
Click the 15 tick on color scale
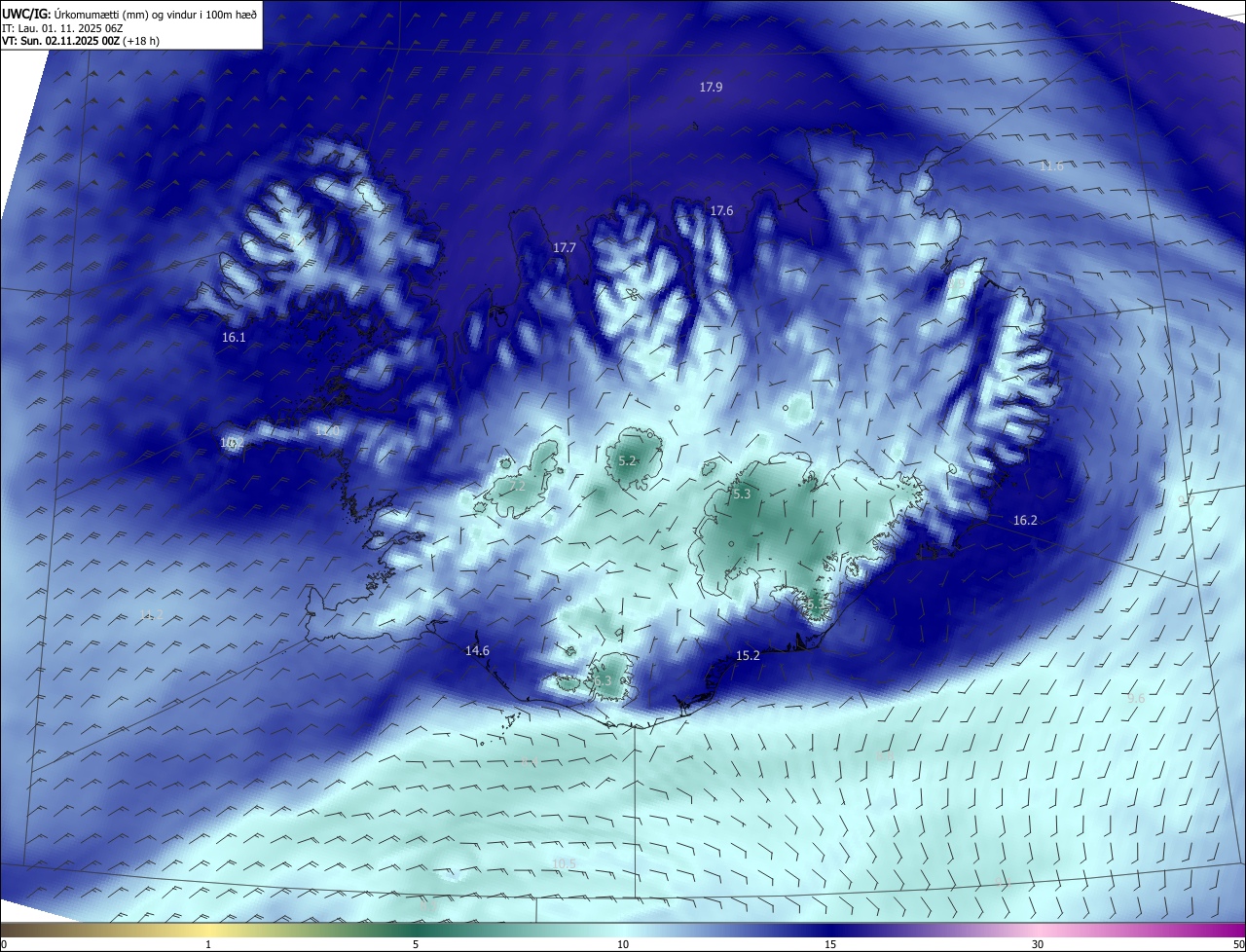point(830,945)
